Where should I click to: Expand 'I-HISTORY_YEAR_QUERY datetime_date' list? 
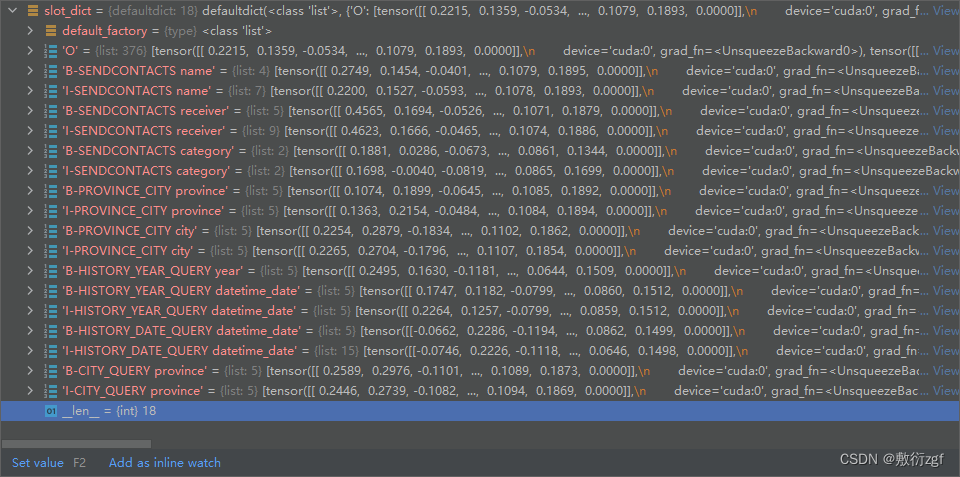click(x=31, y=310)
